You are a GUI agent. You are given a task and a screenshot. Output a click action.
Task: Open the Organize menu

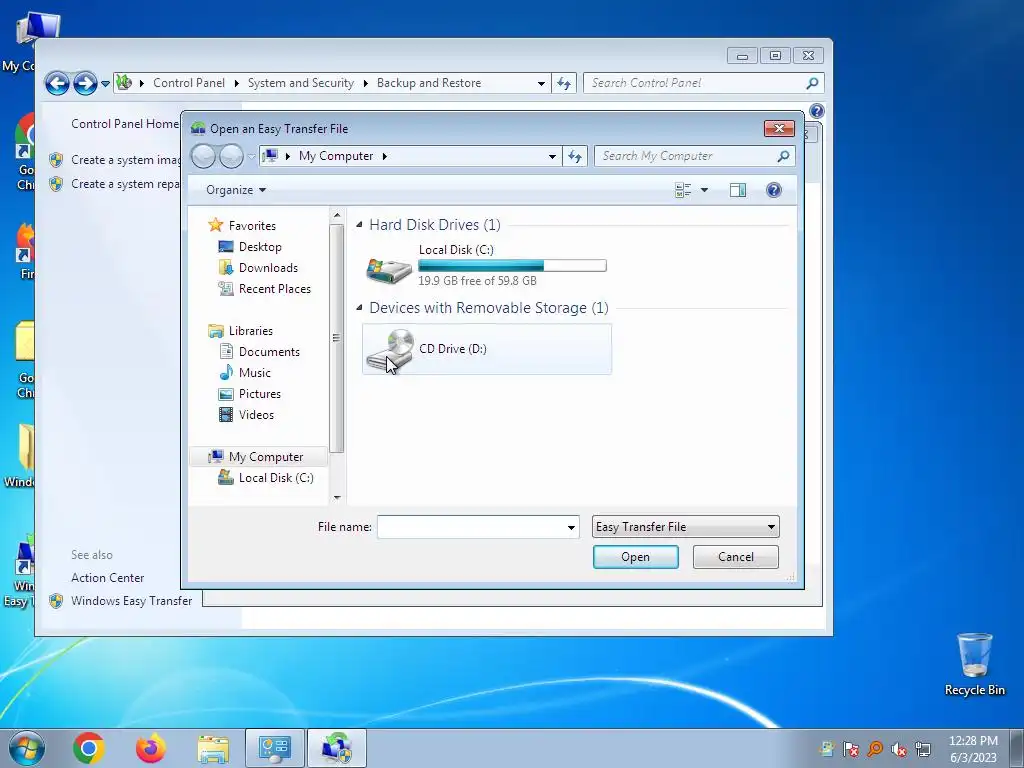point(236,190)
